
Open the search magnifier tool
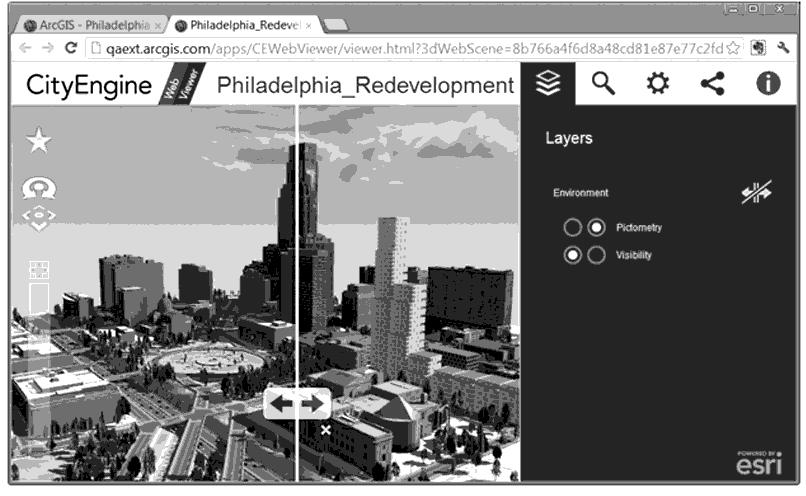tap(603, 83)
